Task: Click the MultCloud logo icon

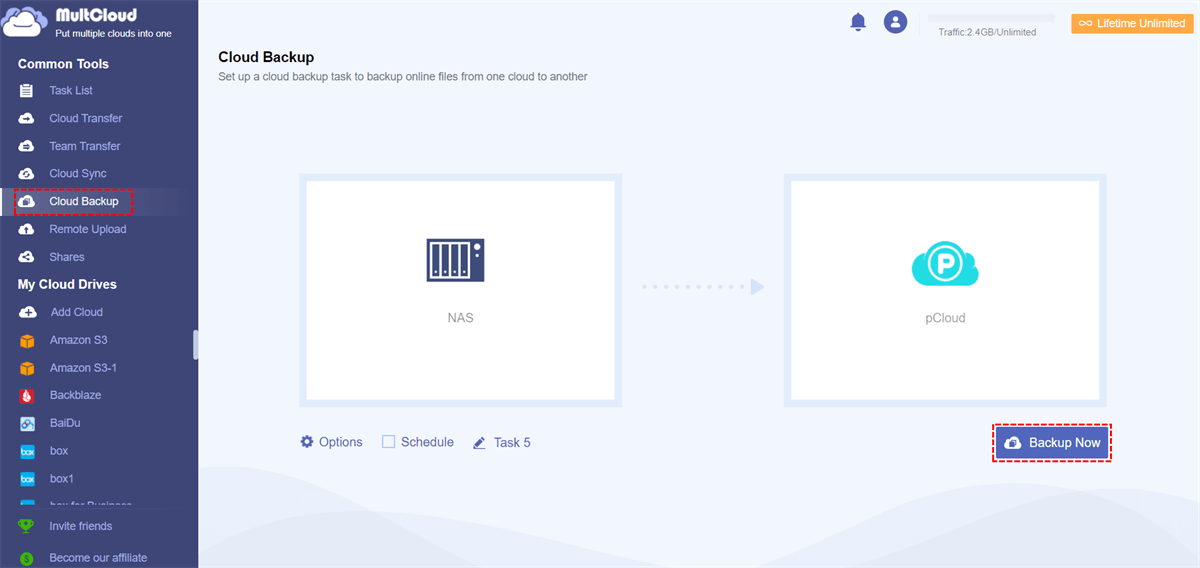Action: [26, 22]
